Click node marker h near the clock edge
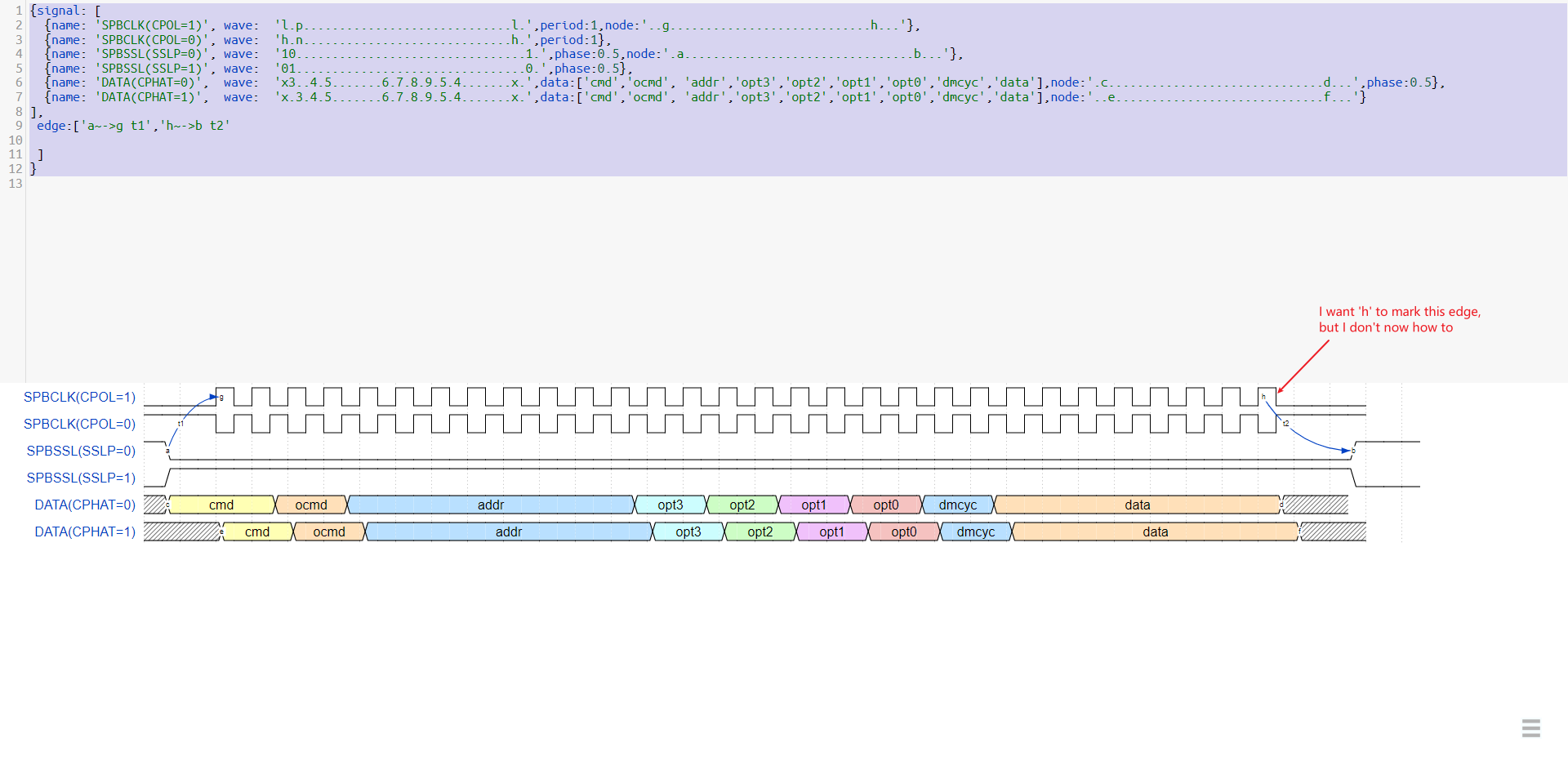The image size is (1568, 765). click(1263, 396)
